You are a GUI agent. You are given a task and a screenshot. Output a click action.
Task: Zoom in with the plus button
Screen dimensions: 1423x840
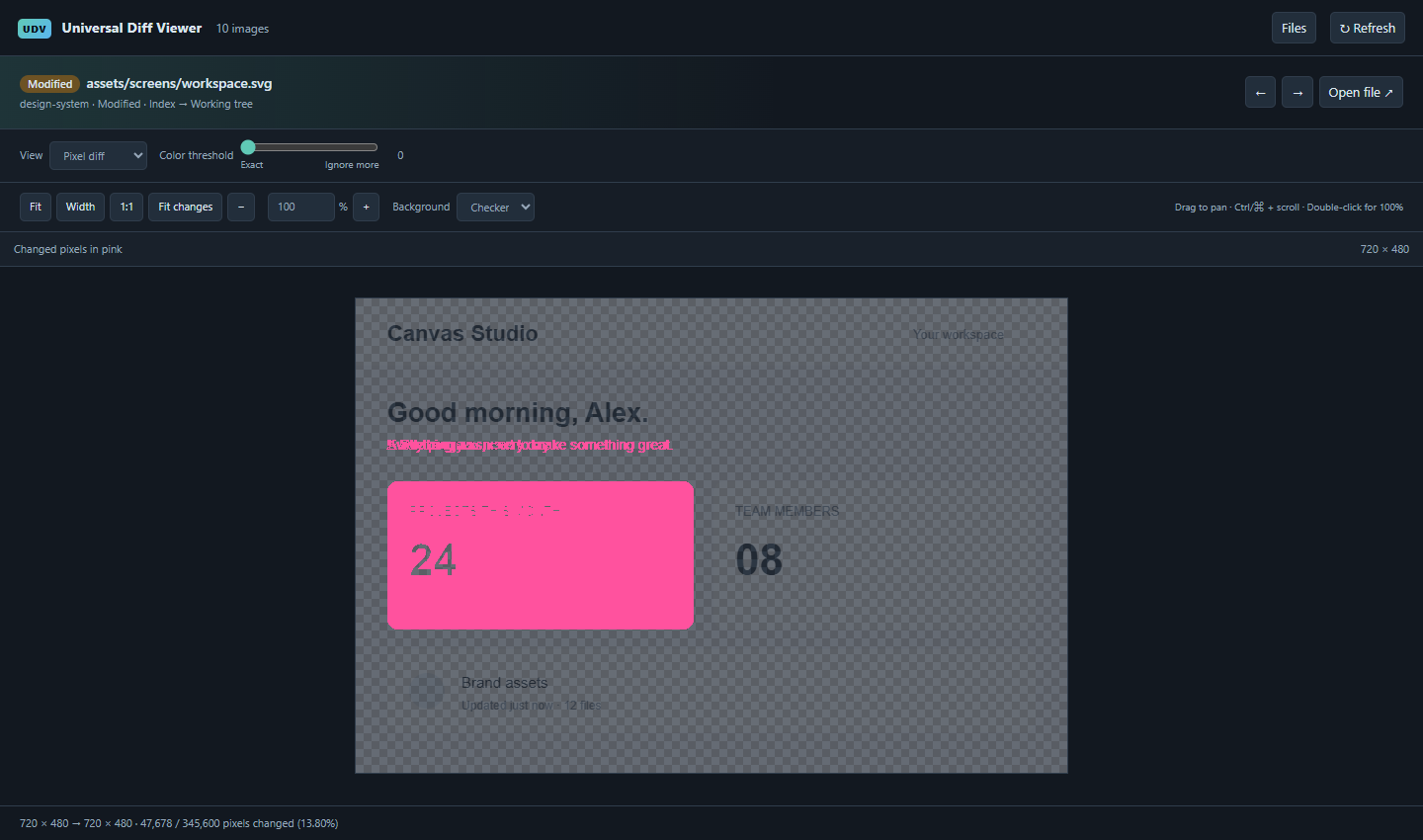[366, 207]
